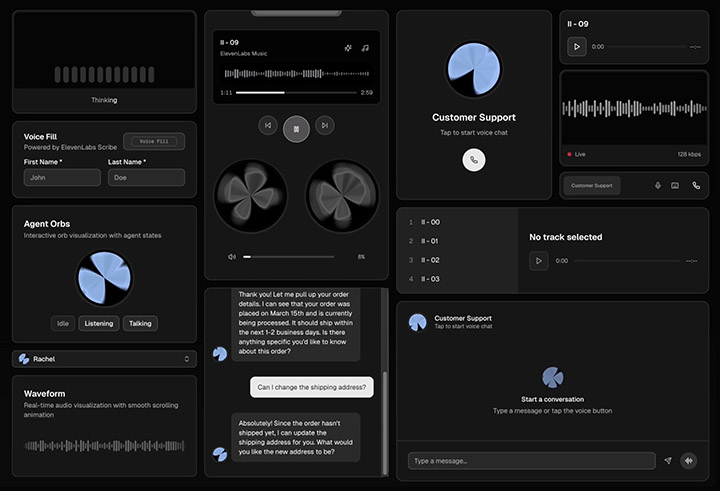
Task: Click the sparkles icon in the music player
Action: [348, 47]
